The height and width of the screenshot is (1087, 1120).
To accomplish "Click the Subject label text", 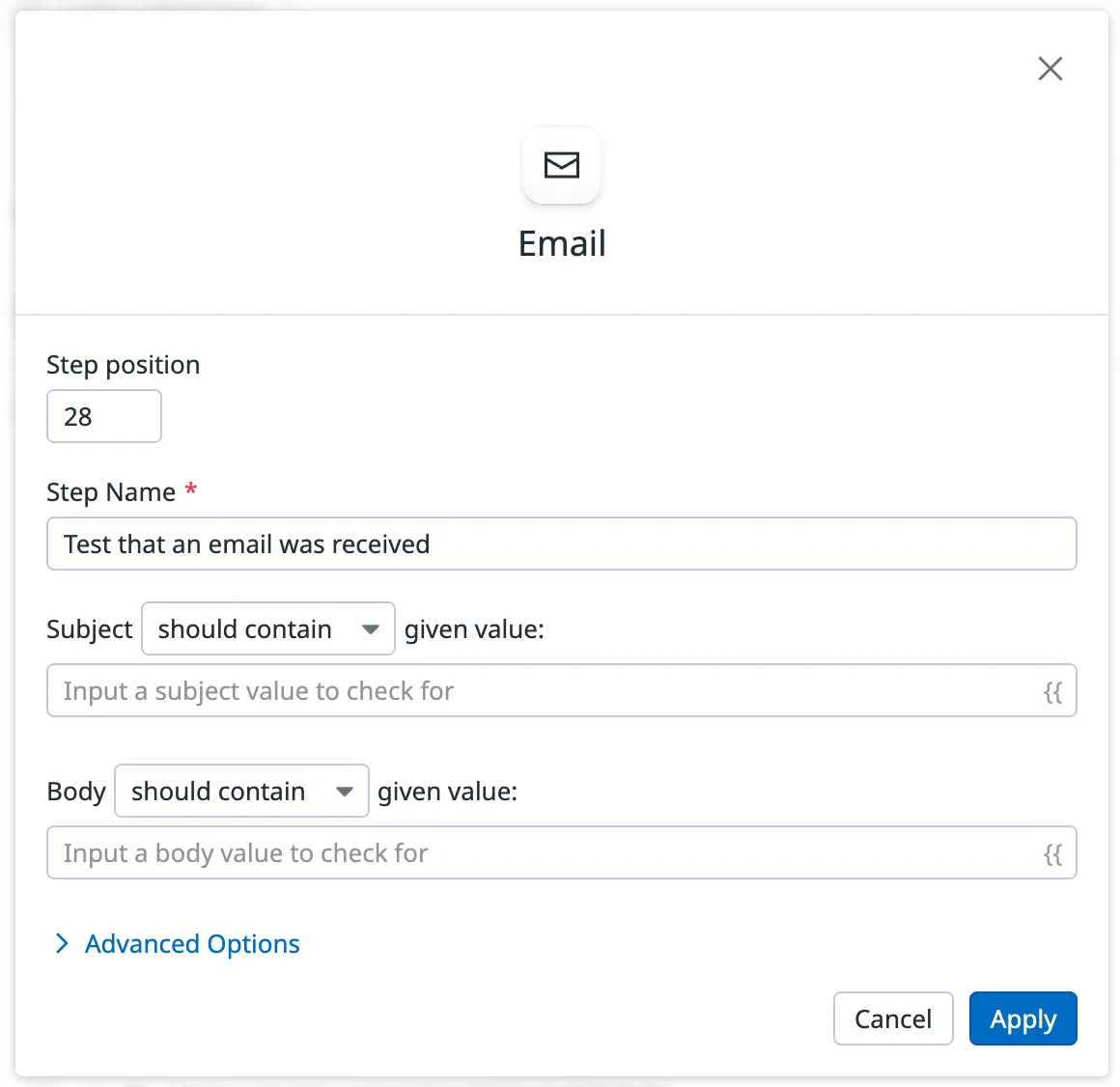I will pyautogui.click(x=90, y=629).
